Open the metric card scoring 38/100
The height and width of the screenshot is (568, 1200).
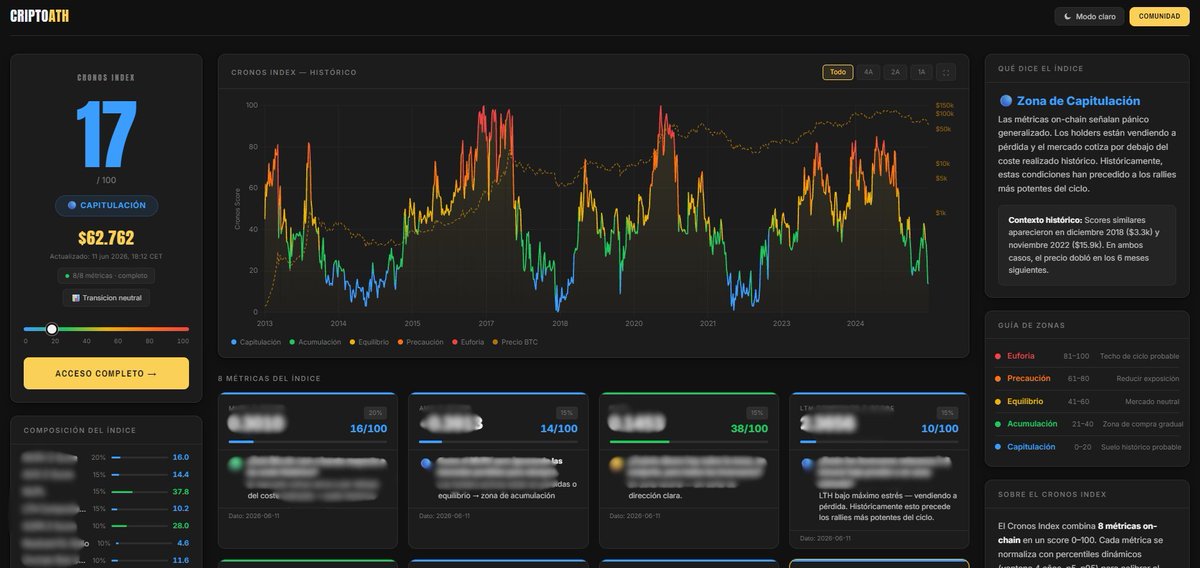click(x=689, y=470)
